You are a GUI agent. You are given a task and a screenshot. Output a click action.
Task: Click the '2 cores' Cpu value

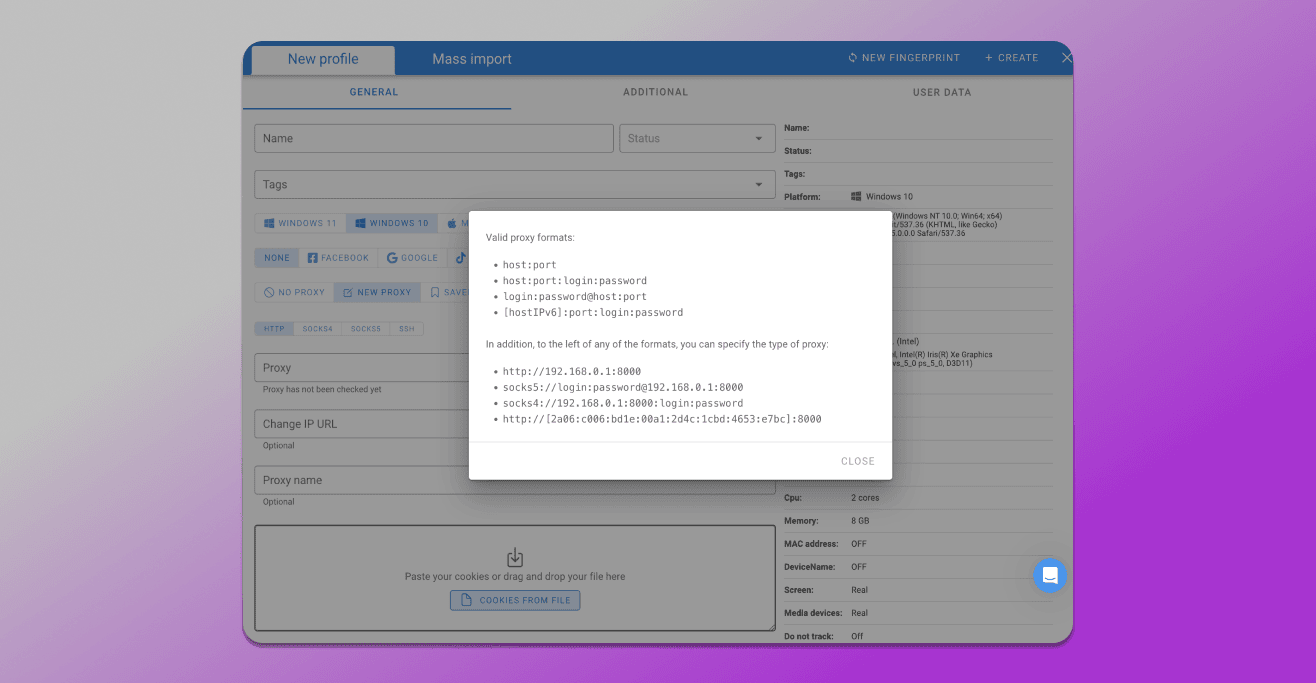pyautogui.click(x=865, y=498)
